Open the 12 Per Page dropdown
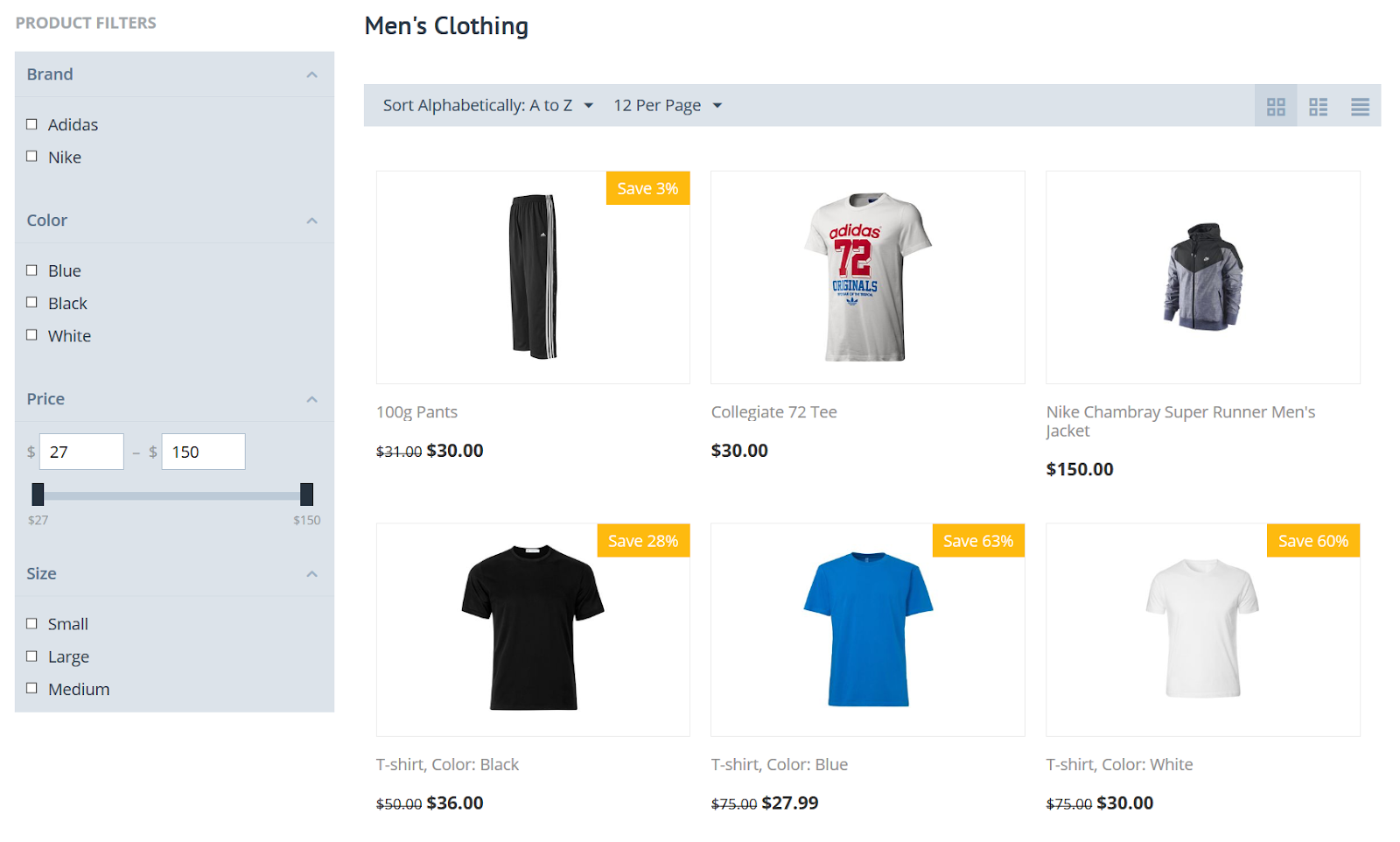This screenshot has width=1400, height=842. (667, 106)
